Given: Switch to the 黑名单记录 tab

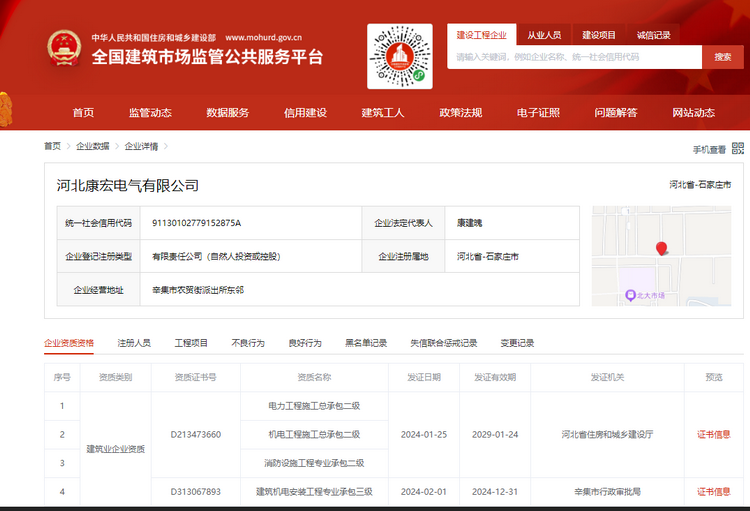Looking at the screenshot, I should [x=366, y=343].
